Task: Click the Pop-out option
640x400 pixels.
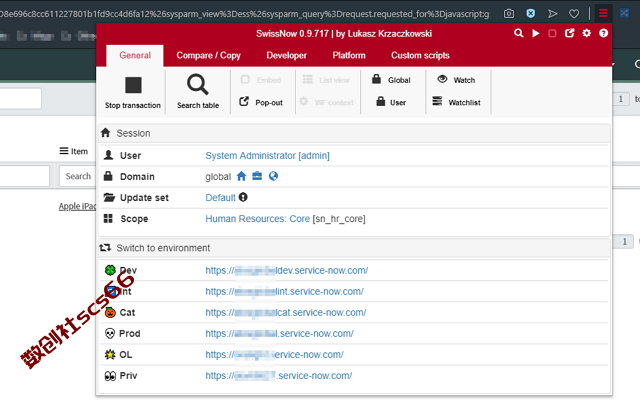Action: pos(261,102)
